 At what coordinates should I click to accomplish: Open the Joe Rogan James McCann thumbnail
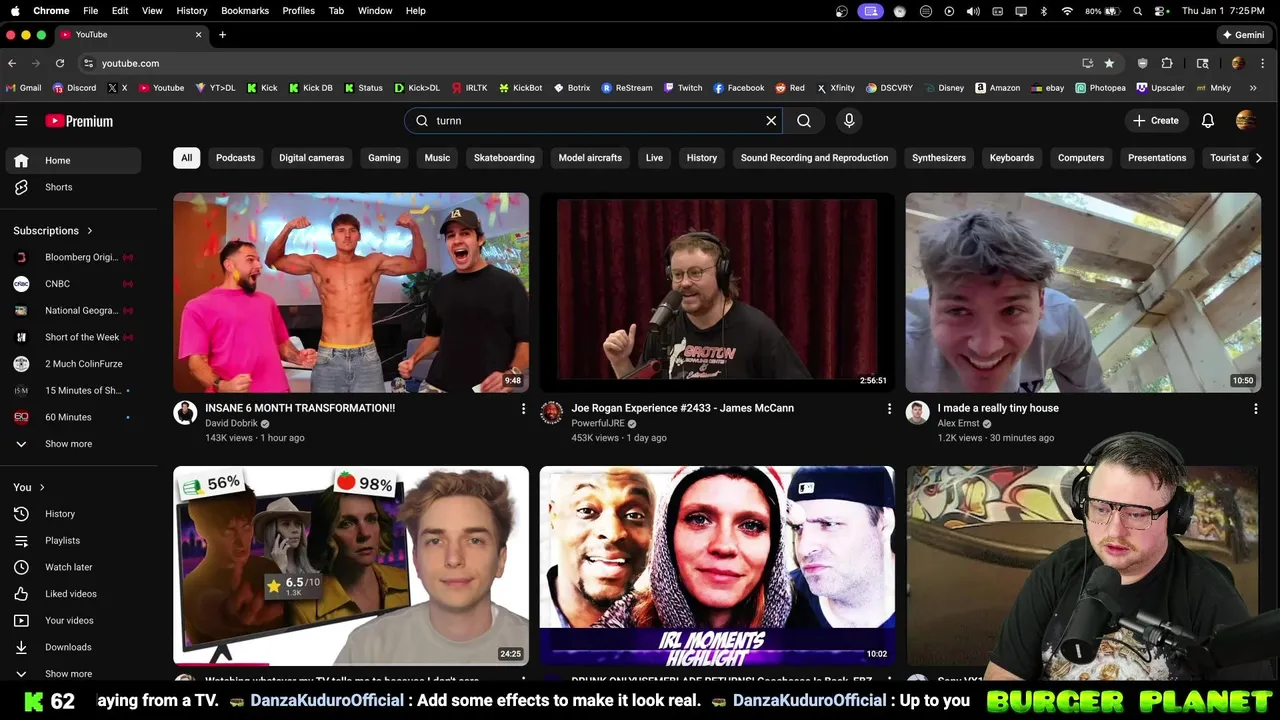tap(717, 292)
